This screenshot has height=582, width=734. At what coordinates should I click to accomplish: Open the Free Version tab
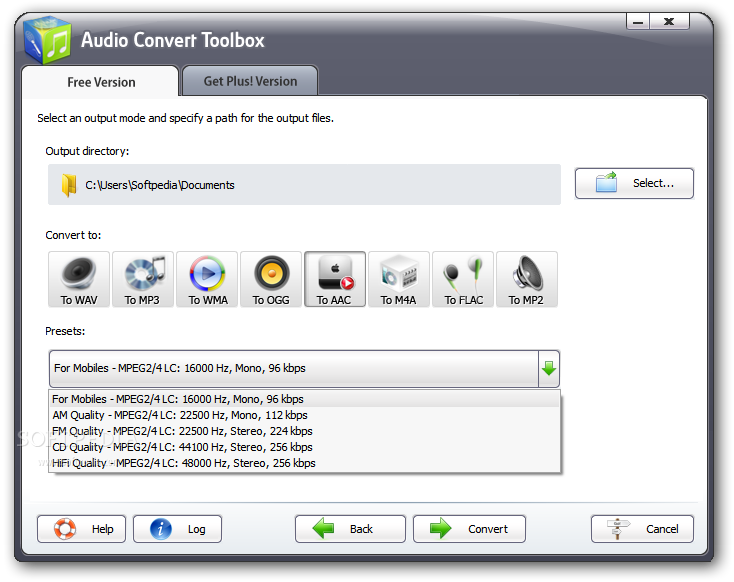pos(101,82)
